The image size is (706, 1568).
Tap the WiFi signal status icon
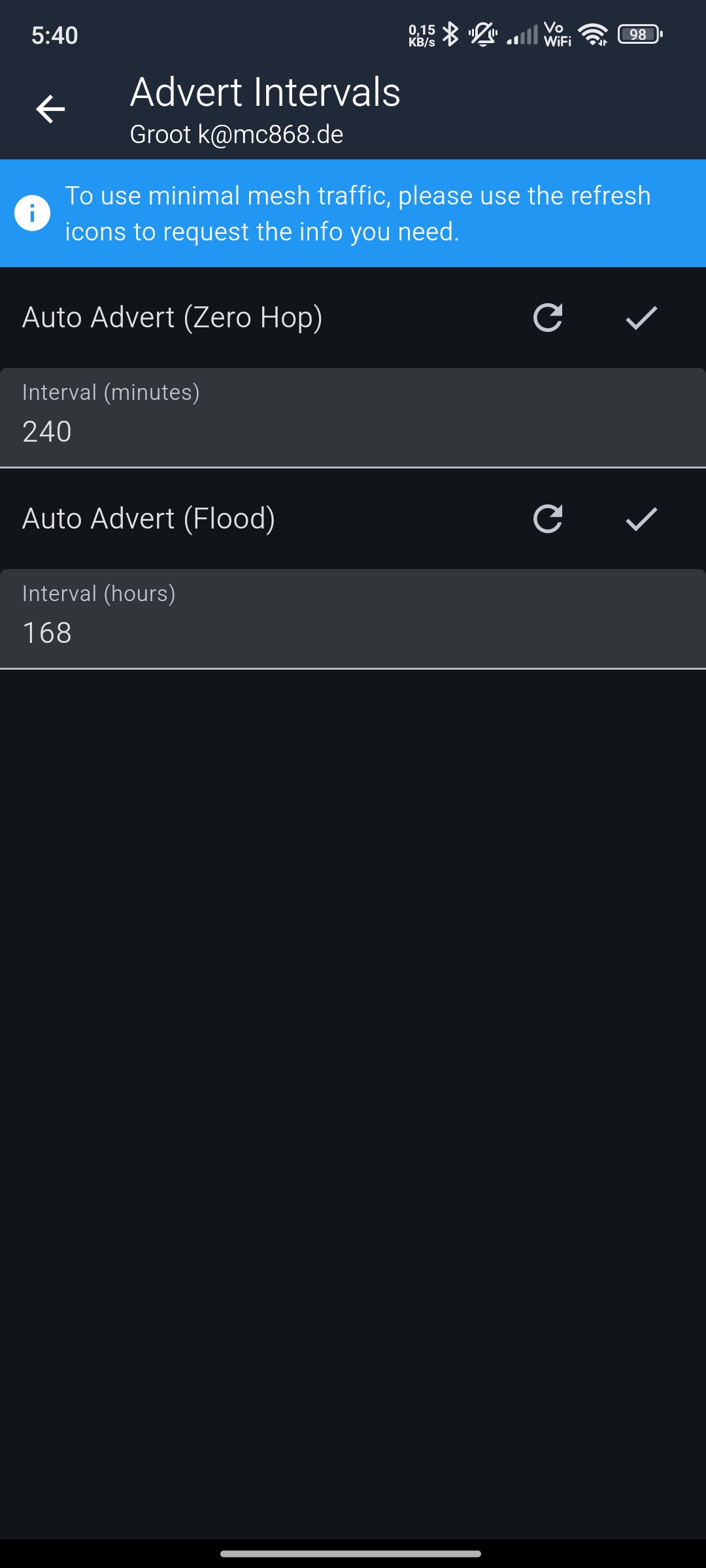(x=593, y=34)
